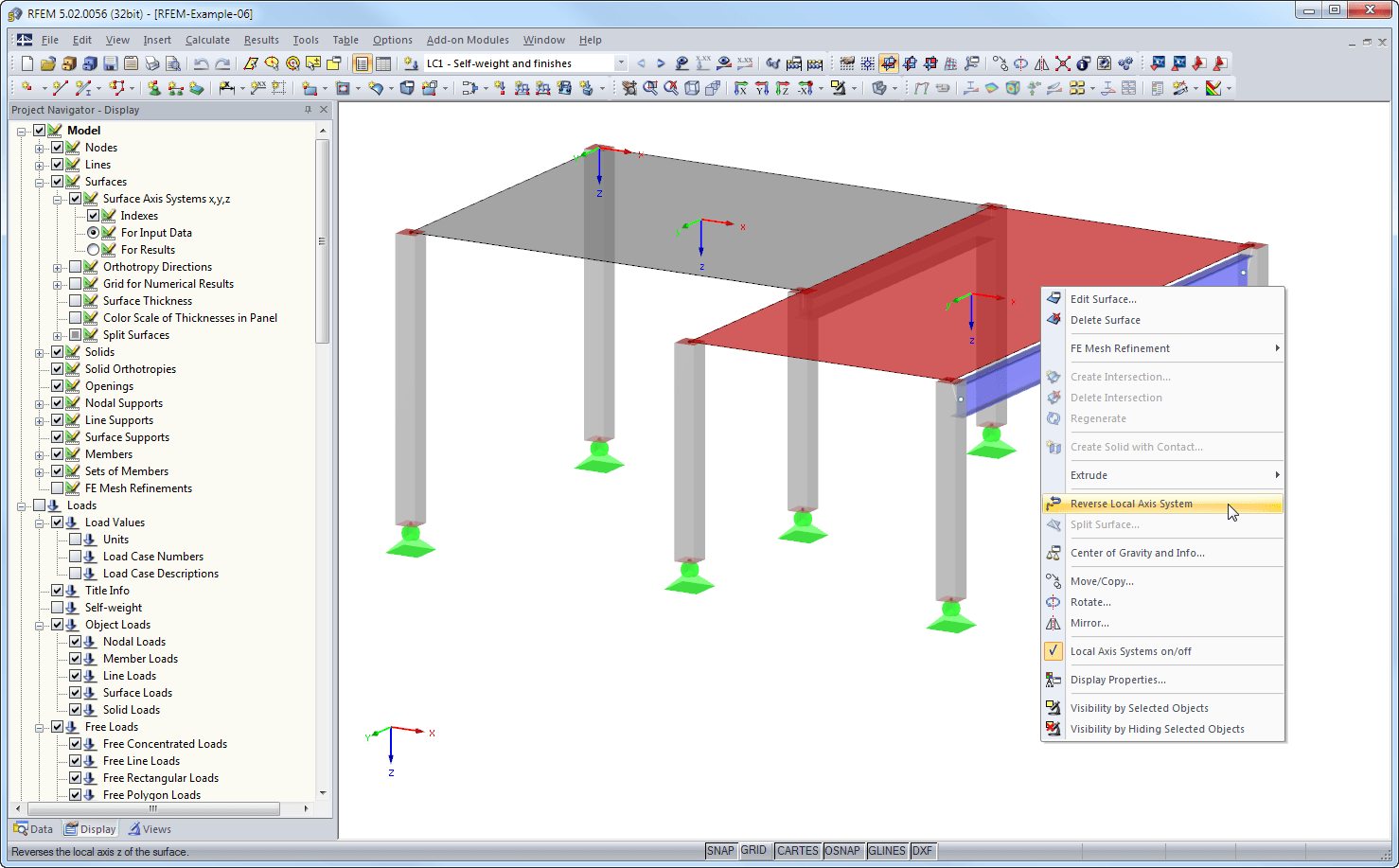Toggle the SNAP button in the status bar
This screenshot has height=868, width=1399.
pos(720,850)
